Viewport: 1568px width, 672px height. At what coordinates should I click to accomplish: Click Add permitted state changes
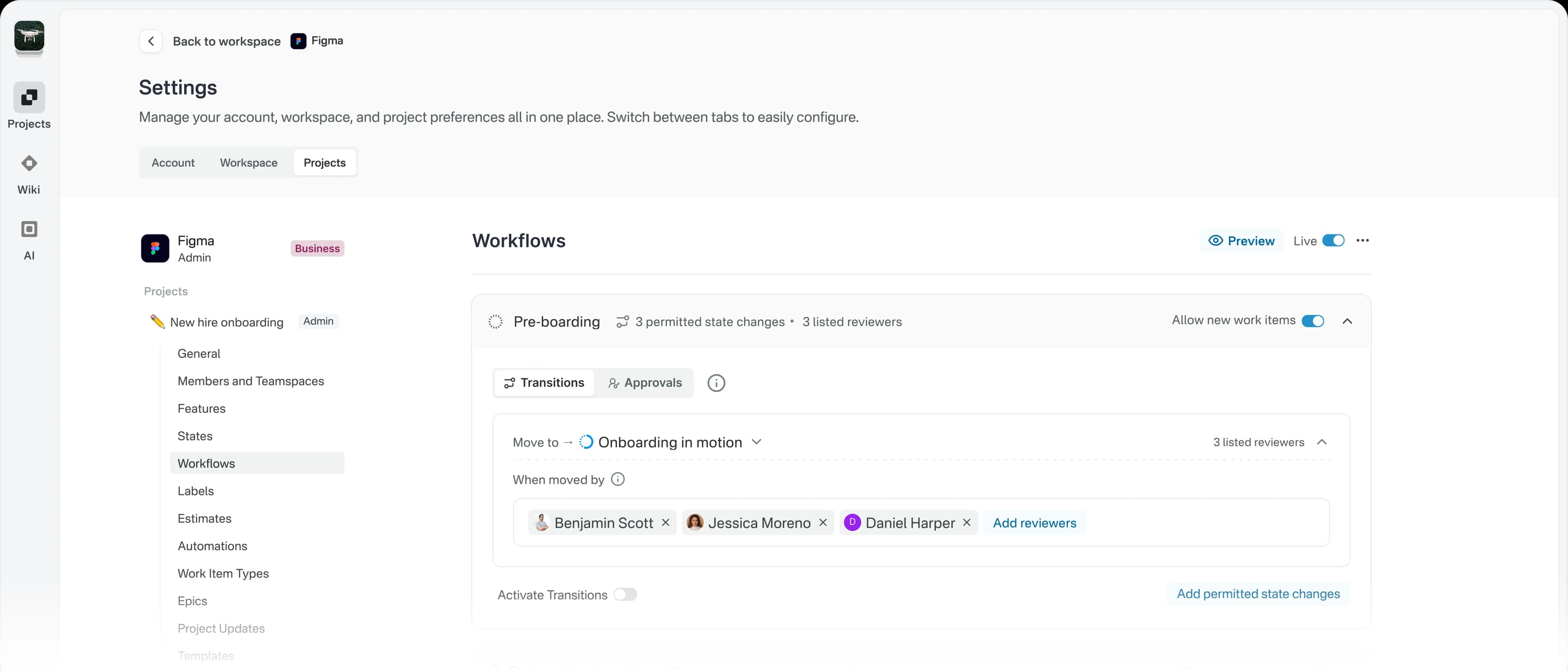1258,594
